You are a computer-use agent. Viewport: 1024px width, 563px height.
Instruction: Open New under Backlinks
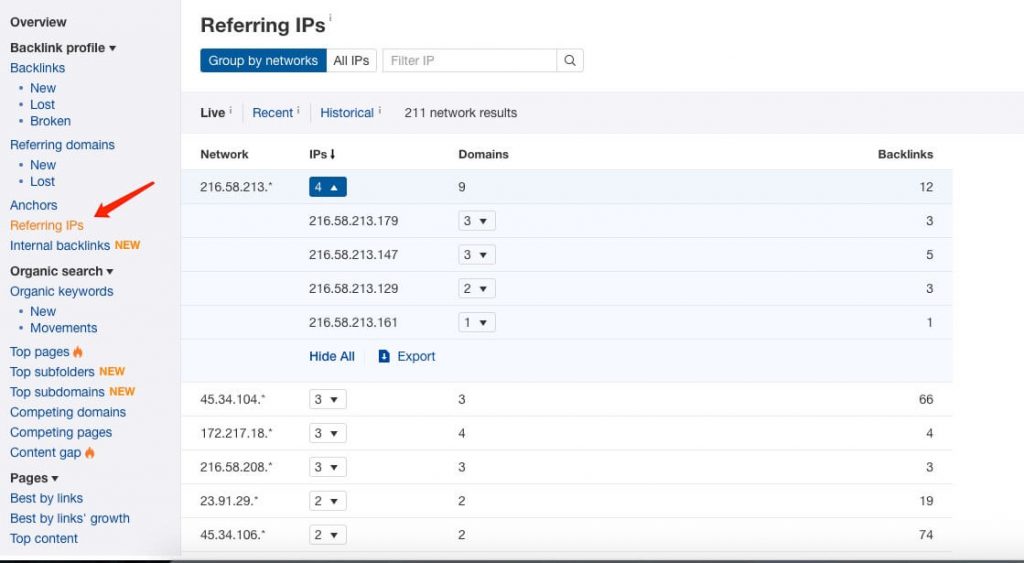[x=42, y=88]
